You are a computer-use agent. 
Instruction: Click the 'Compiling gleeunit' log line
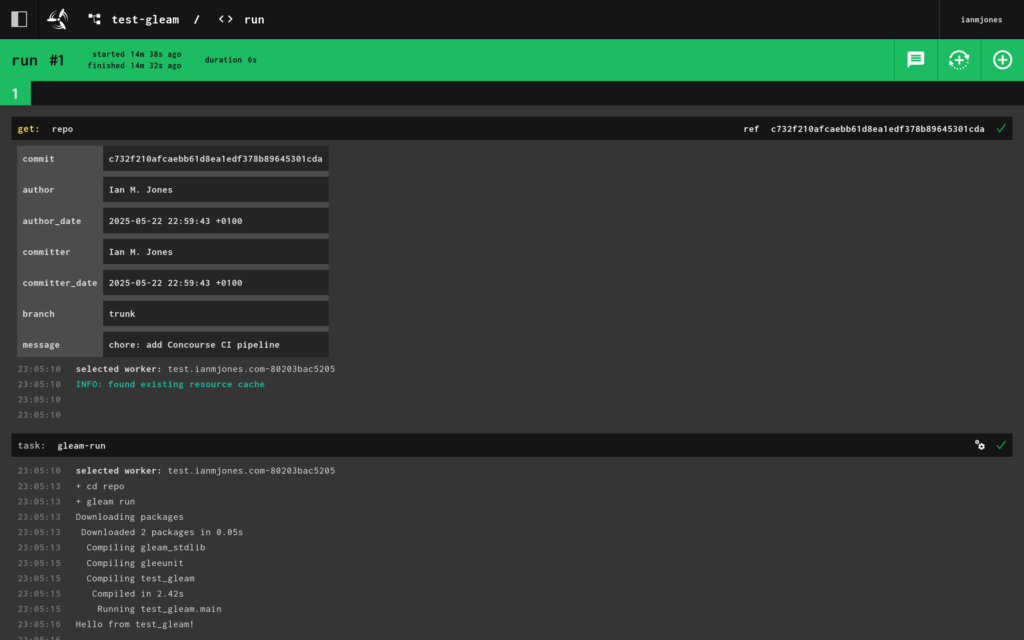pos(135,563)
